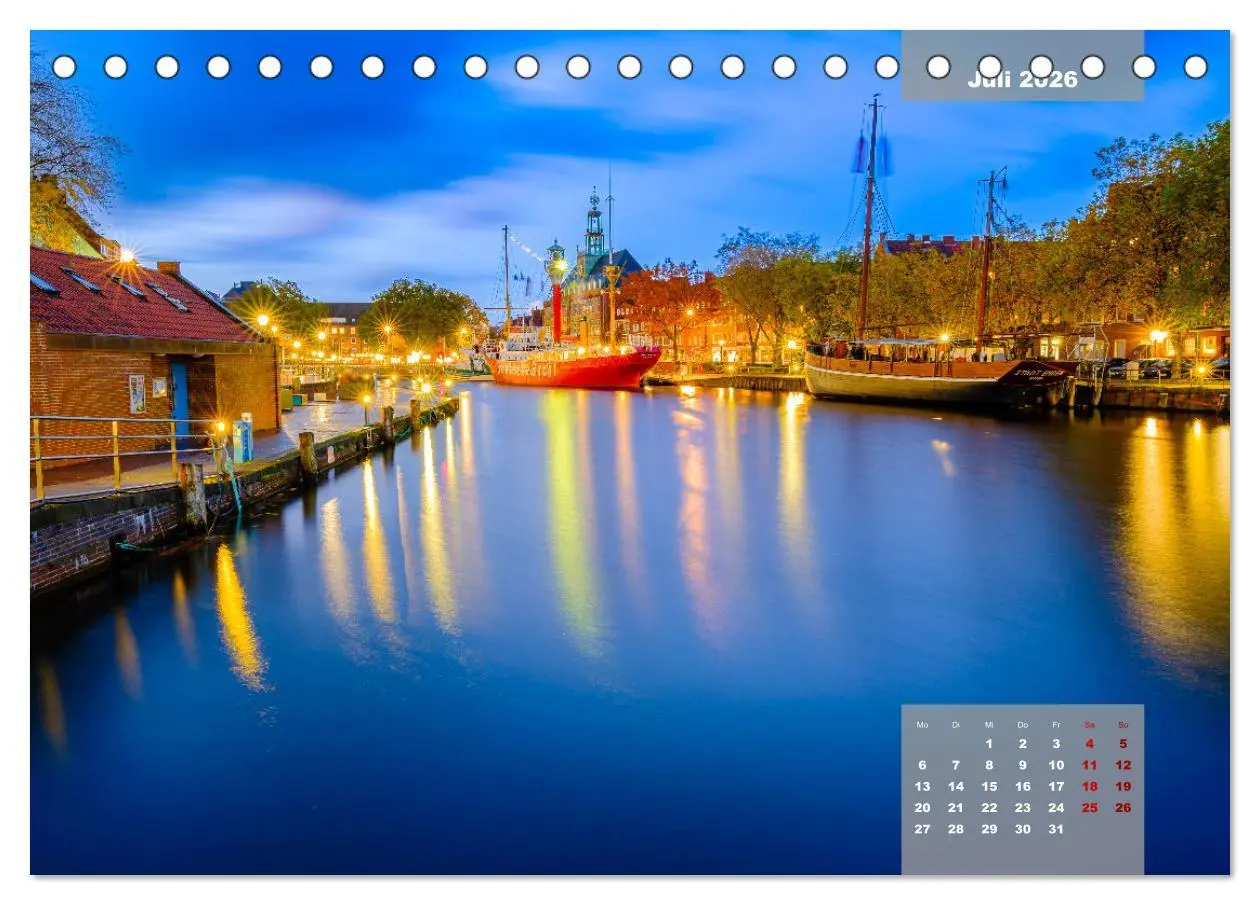Select the 'Do' weekday header
The width and height of the screenshot is (1260, 905).
click(1023, 725)
